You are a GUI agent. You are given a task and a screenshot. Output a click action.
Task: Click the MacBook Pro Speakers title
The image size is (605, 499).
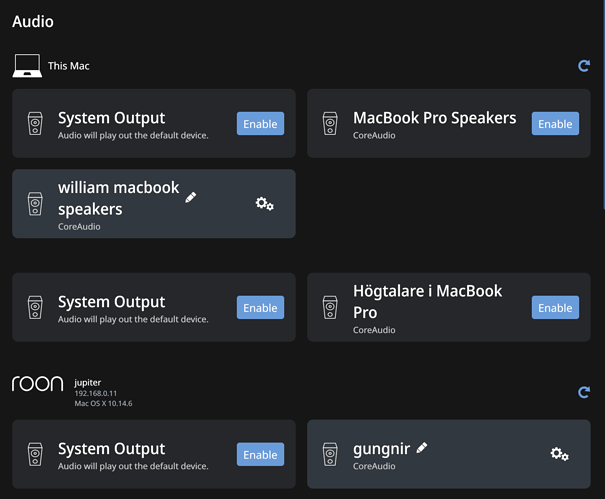(434, 118)
